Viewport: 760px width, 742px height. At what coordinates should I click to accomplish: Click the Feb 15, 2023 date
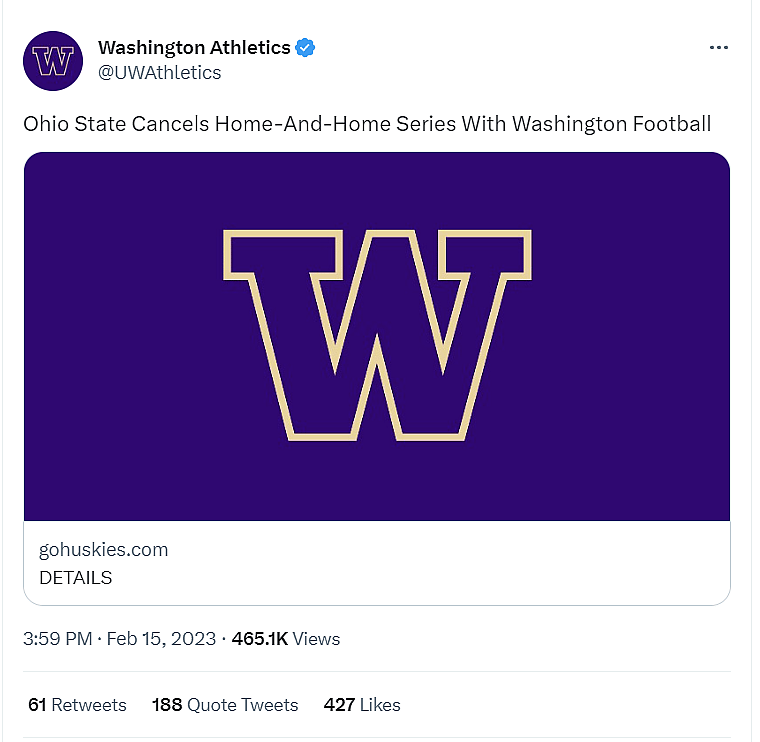[x=163, y=638]
